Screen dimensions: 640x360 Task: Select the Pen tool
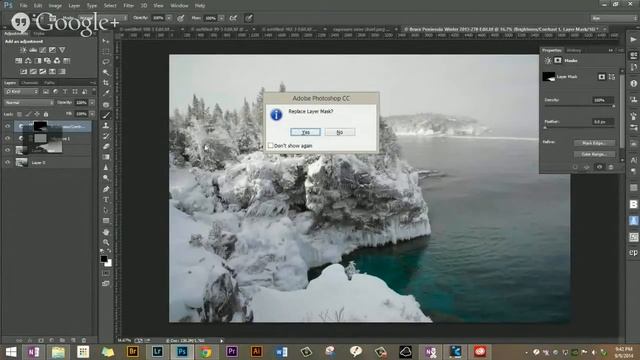pyautogui.click(x=106, y=189)
